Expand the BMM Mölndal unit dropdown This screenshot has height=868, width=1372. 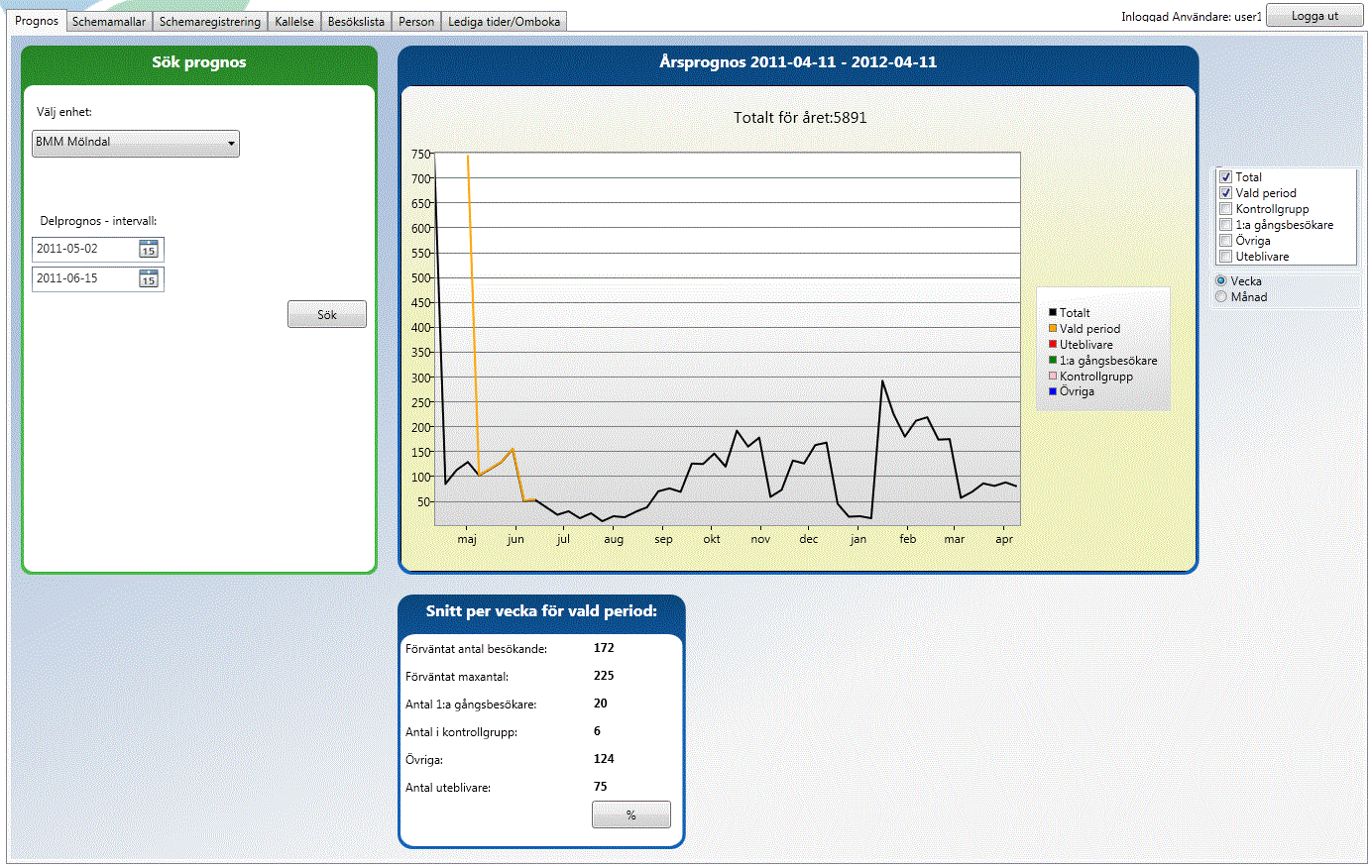pyautogui.click(x=231, y=144)
